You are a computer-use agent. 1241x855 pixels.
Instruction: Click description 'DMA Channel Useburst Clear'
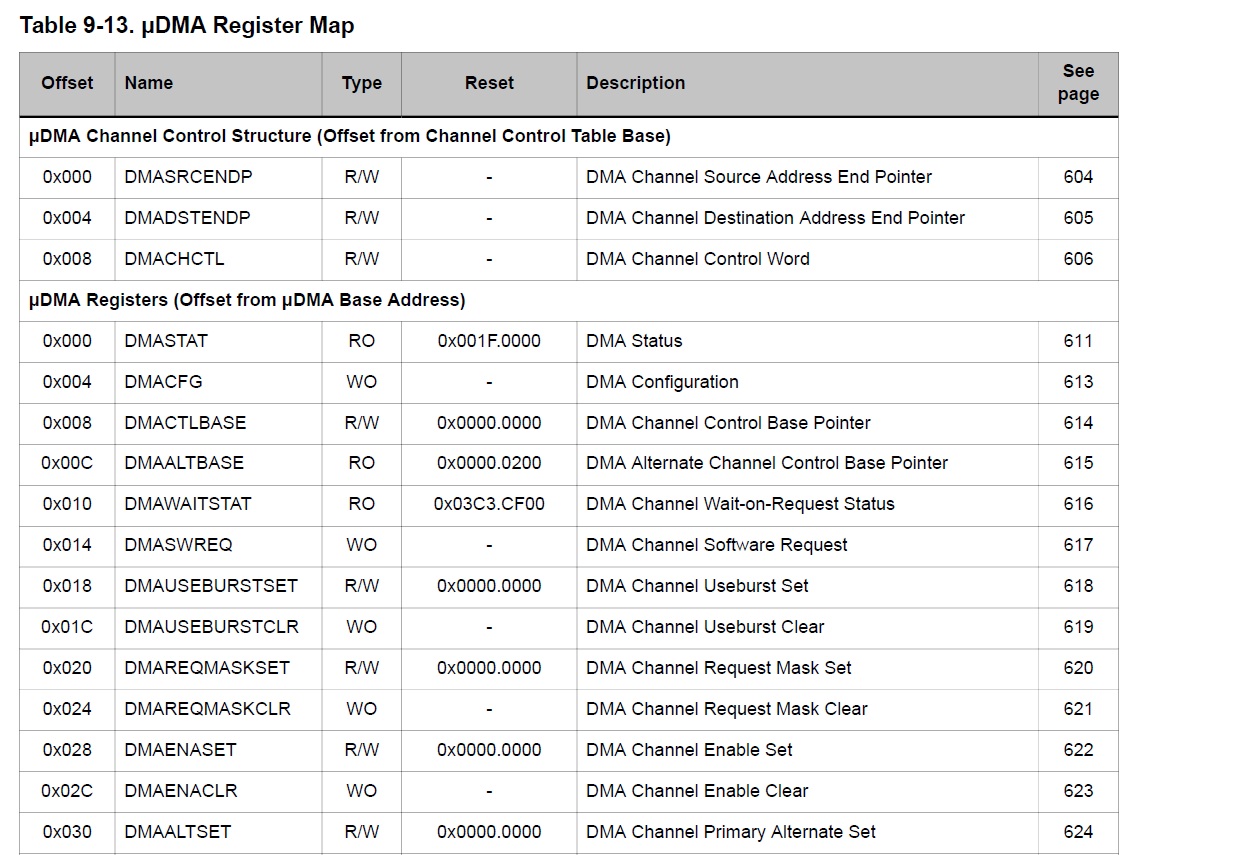point(705,627)
